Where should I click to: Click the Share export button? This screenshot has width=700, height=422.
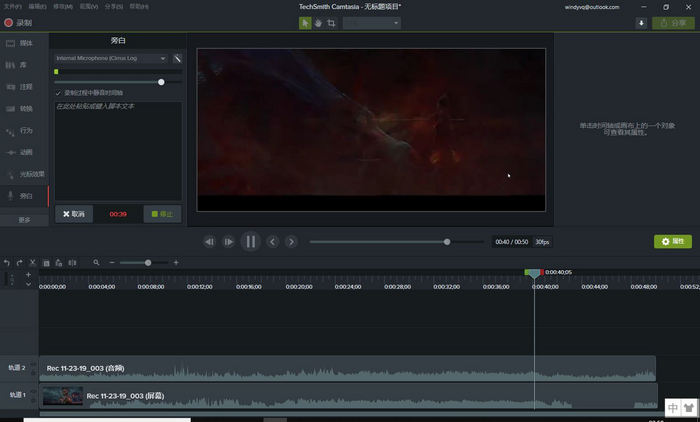(x=673, y=23)
